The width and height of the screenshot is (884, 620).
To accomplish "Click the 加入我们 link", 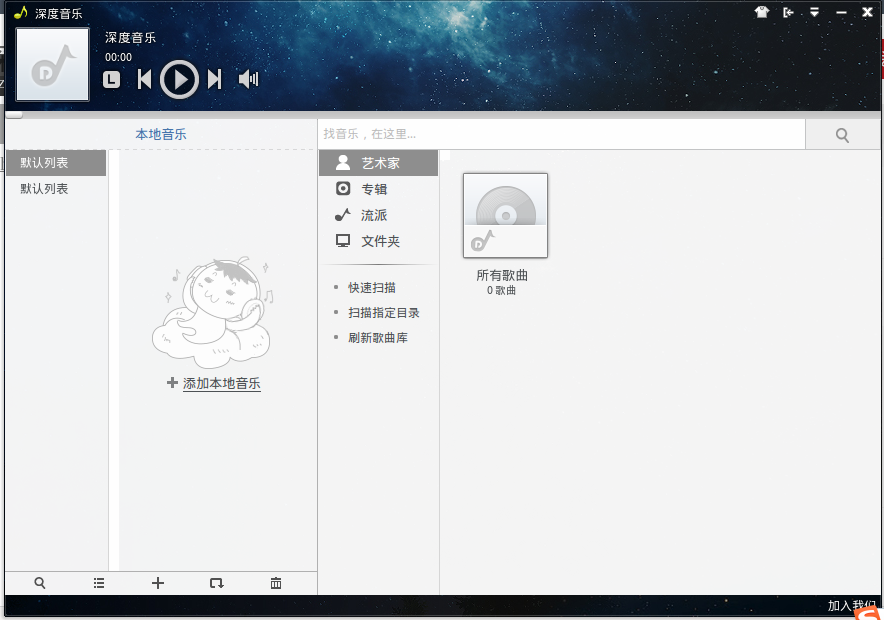I will click(x=852, y=606).
